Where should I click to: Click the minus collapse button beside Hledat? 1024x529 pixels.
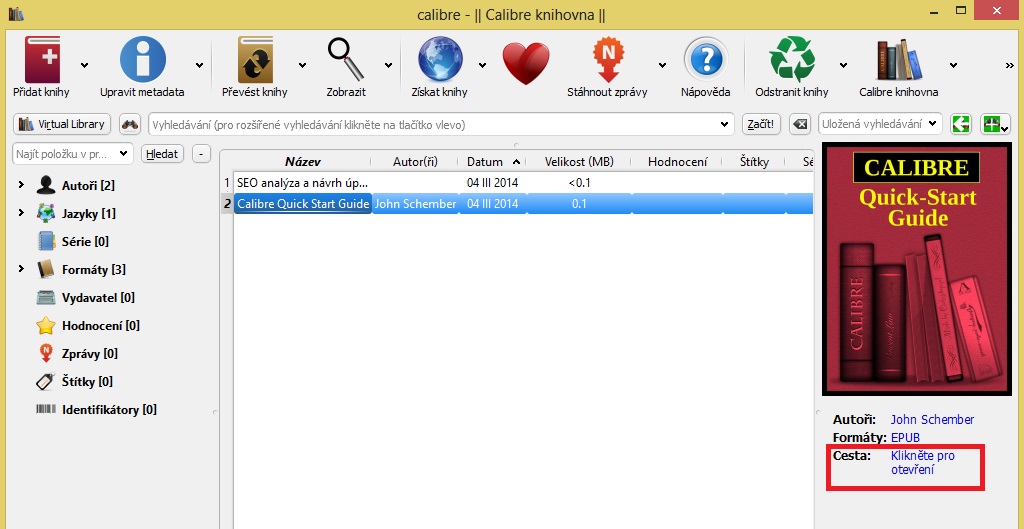click(x=201, y=154)
